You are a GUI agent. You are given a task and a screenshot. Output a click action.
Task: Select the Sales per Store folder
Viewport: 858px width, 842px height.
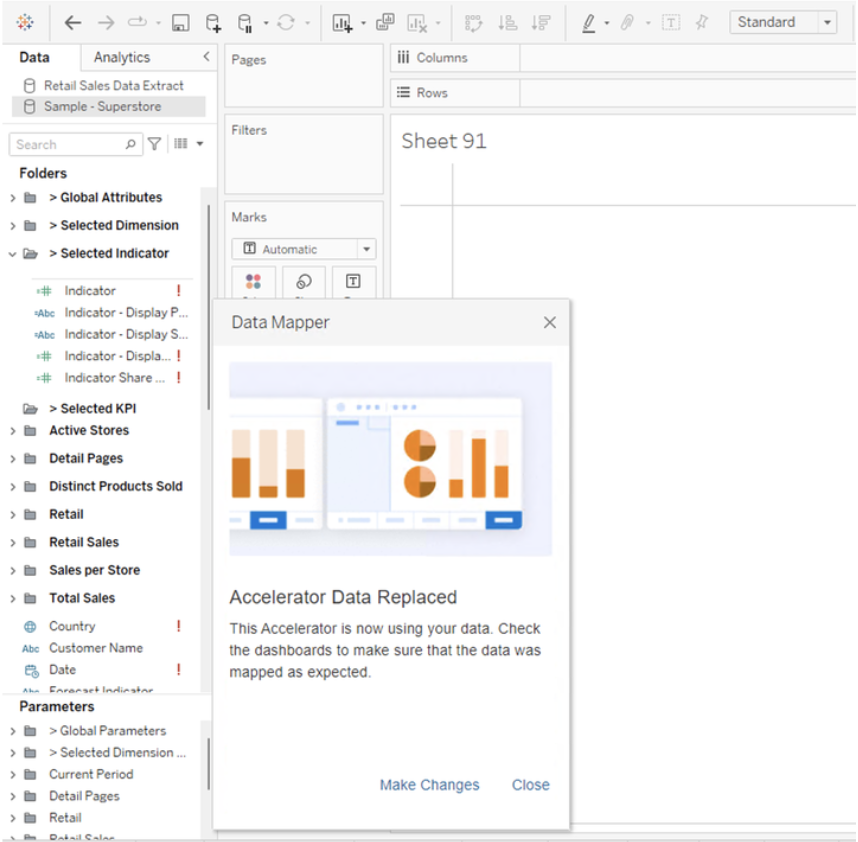click(94, 570)
